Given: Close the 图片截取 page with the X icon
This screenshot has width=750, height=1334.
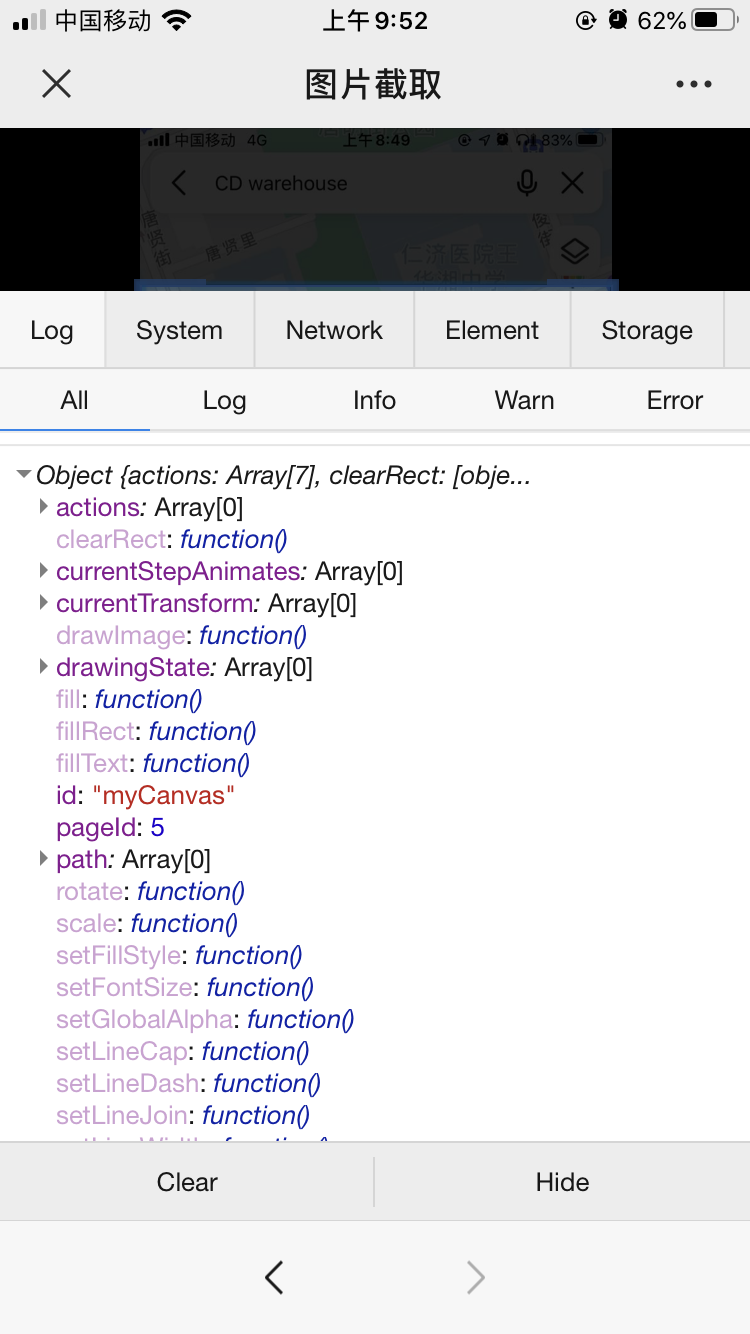Looking at the screenshot, I should (x=56, y=84).
